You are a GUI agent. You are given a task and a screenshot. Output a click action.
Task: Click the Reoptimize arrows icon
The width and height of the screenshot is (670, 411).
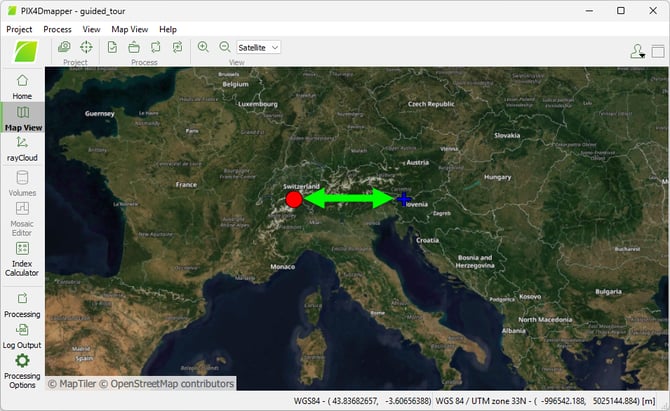click(156, 47)
